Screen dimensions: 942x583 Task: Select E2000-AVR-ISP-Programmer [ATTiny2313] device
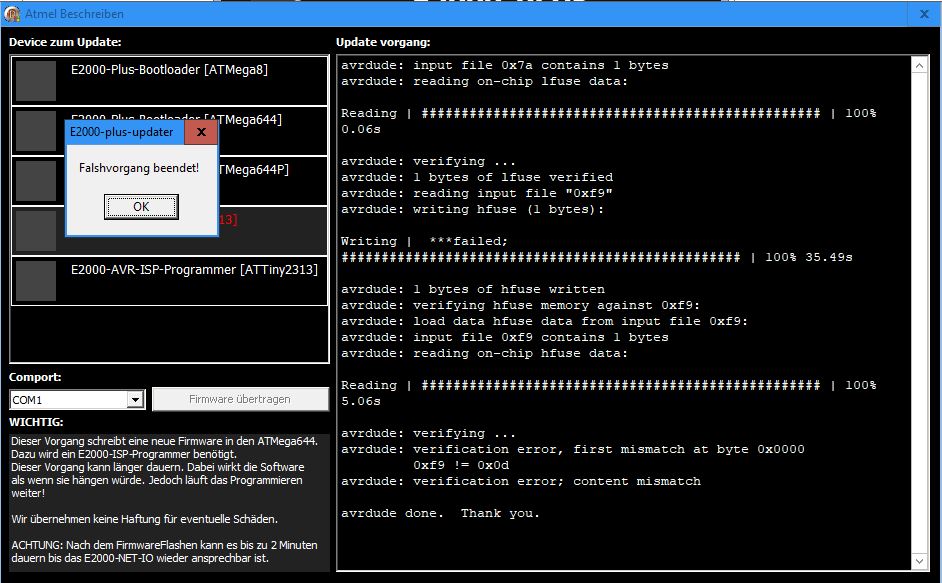coord(169,281)
